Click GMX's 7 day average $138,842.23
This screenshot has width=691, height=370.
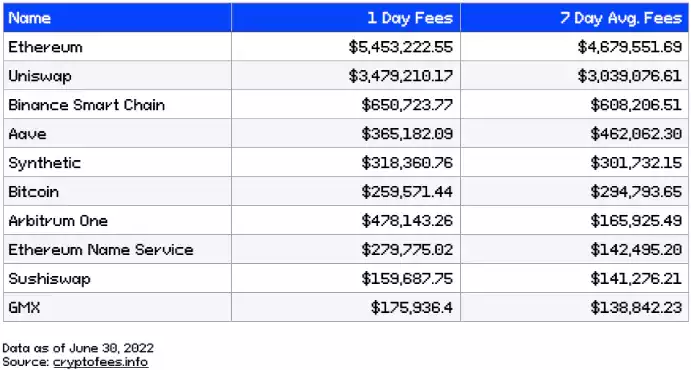tap(636, 307)
